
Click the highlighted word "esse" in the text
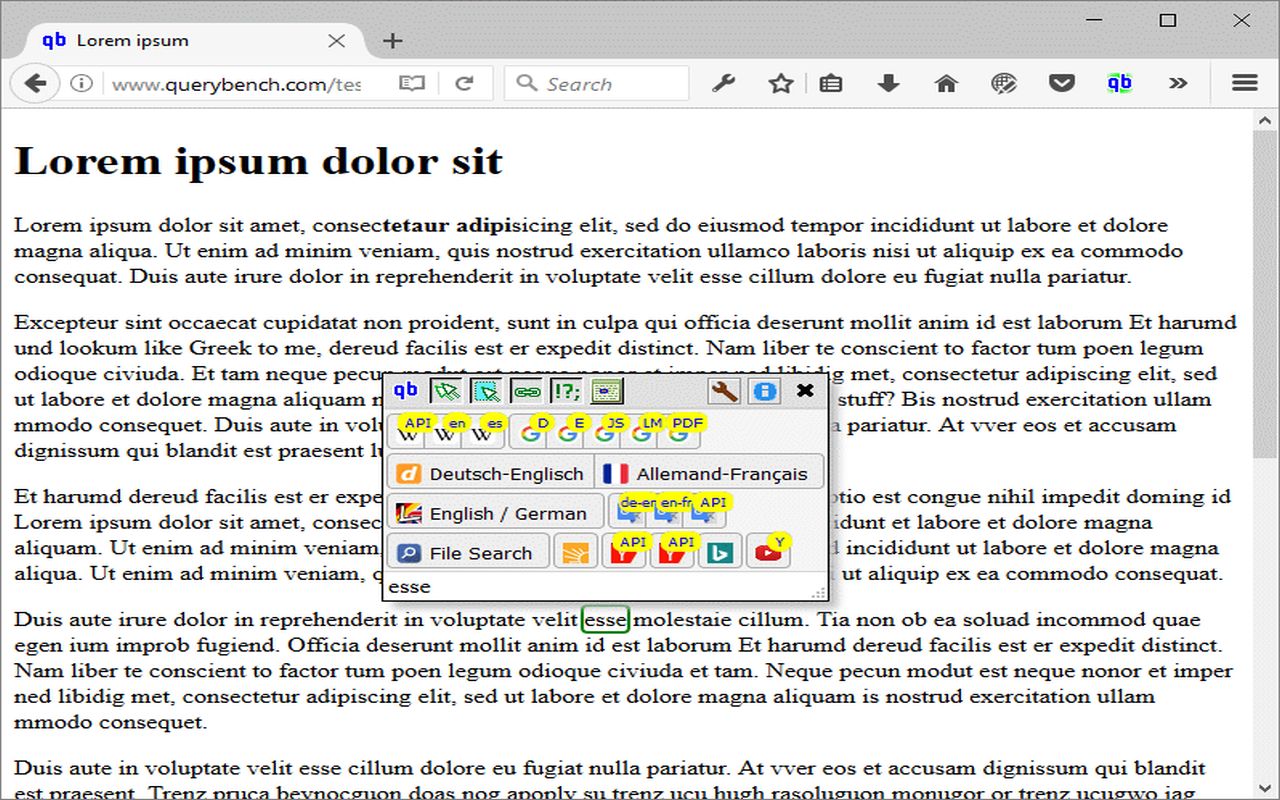click(606, 620)
